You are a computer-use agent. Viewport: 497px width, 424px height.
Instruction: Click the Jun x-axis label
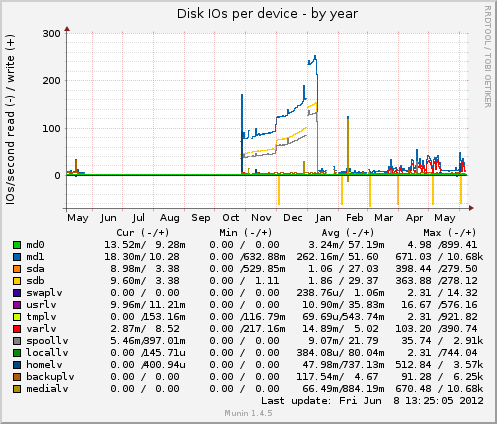(x=109, y=218)
